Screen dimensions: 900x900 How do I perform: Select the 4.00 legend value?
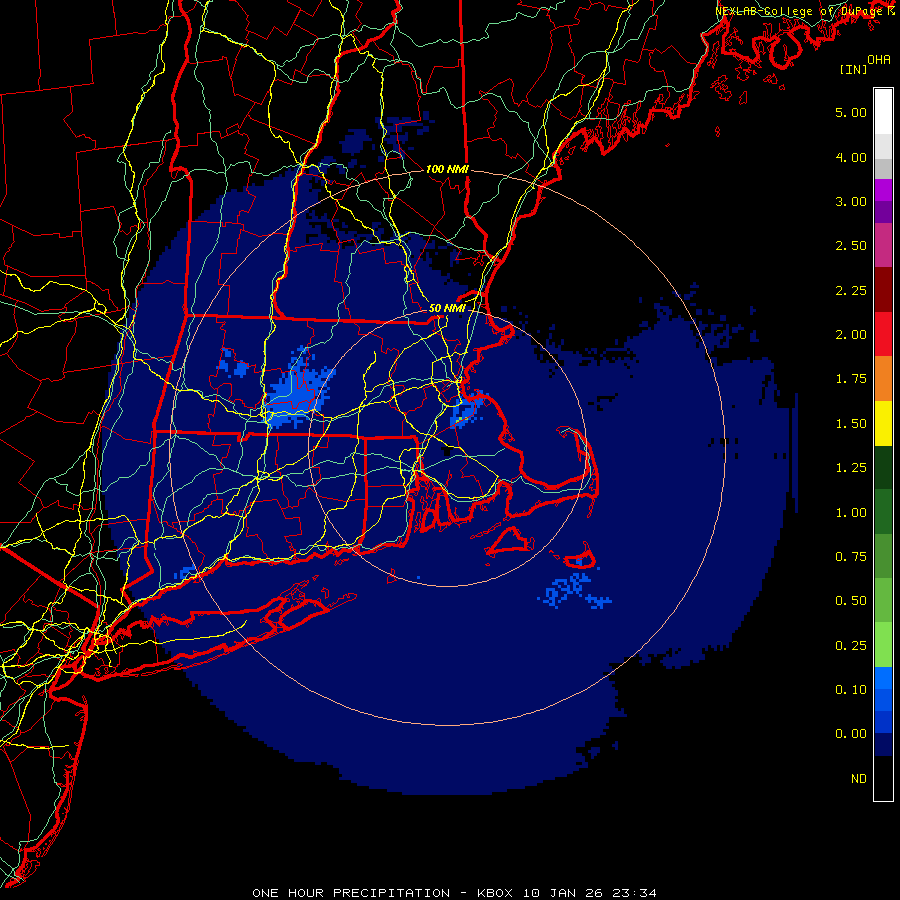851,157
